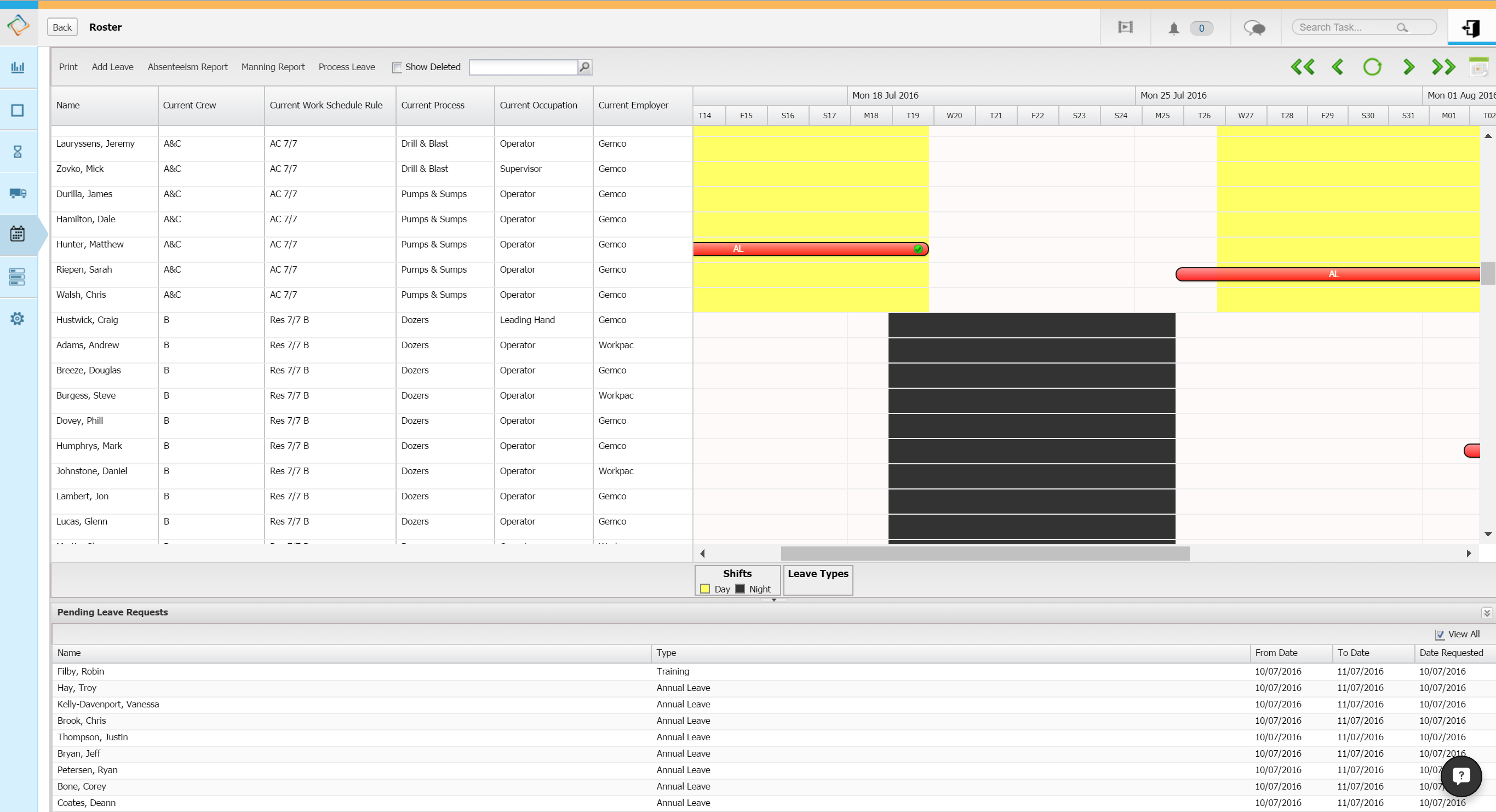This screenshot has height=812, width=1496.
Task: Toggle the Show Deleted checkbox
Action: (x=397, y=68)
